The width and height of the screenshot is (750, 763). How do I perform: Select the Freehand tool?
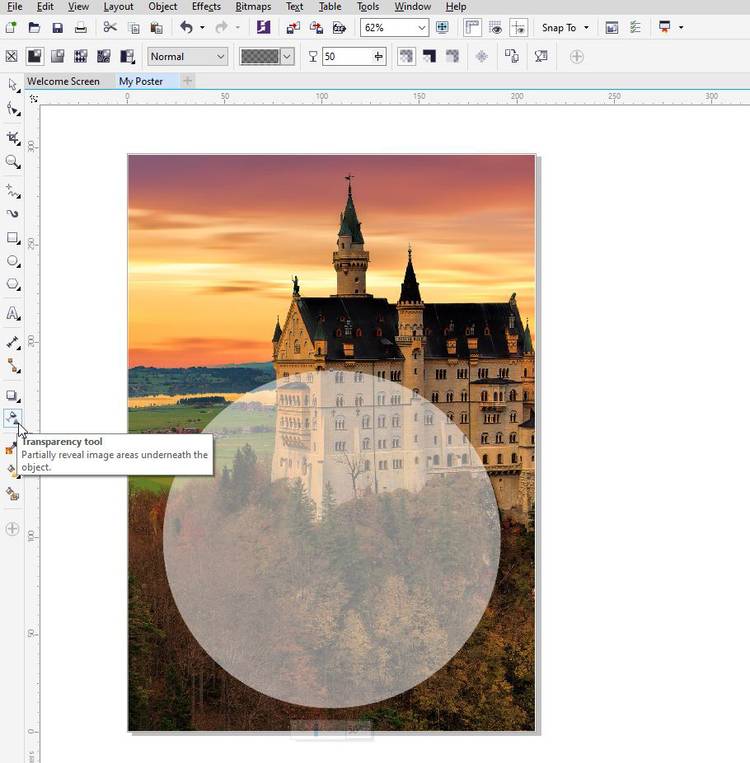[13, 191]
